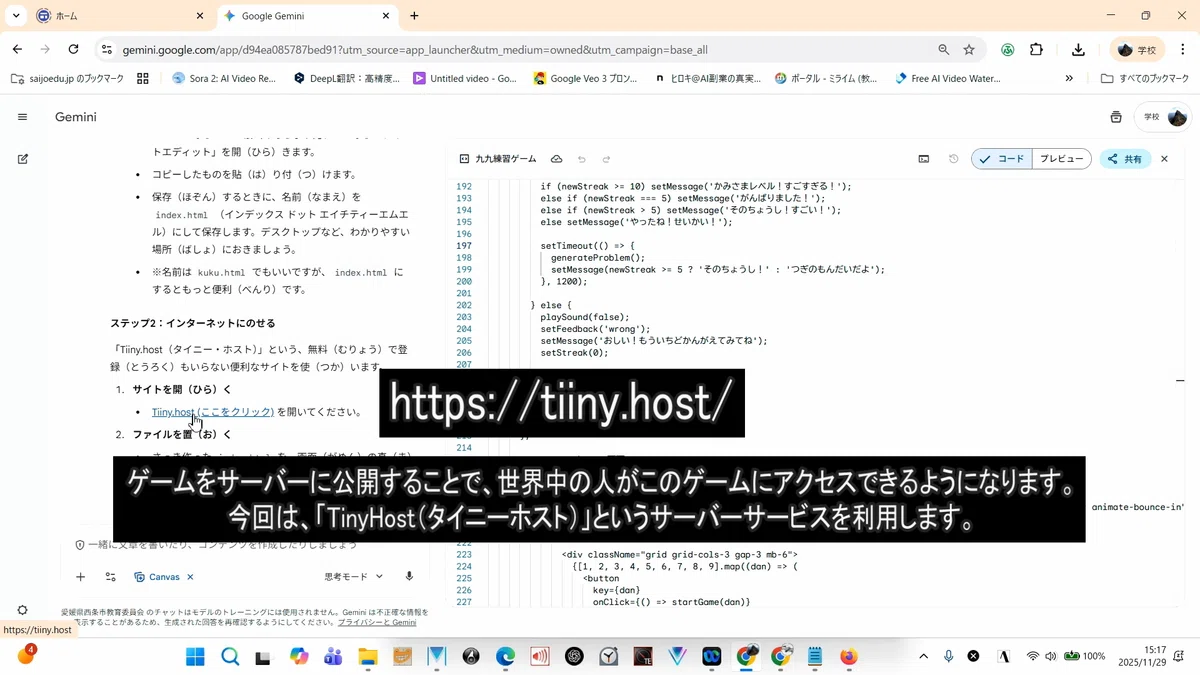This screenshot has height=675, width=1200.
Task: Bookmark this page with the star icon
Action: [969, 49]
